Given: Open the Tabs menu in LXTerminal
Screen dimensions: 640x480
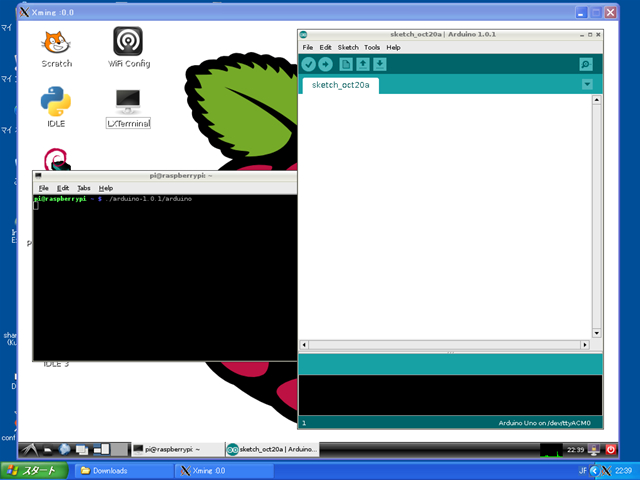Looking at the screenshot, I should click(83, 188).
